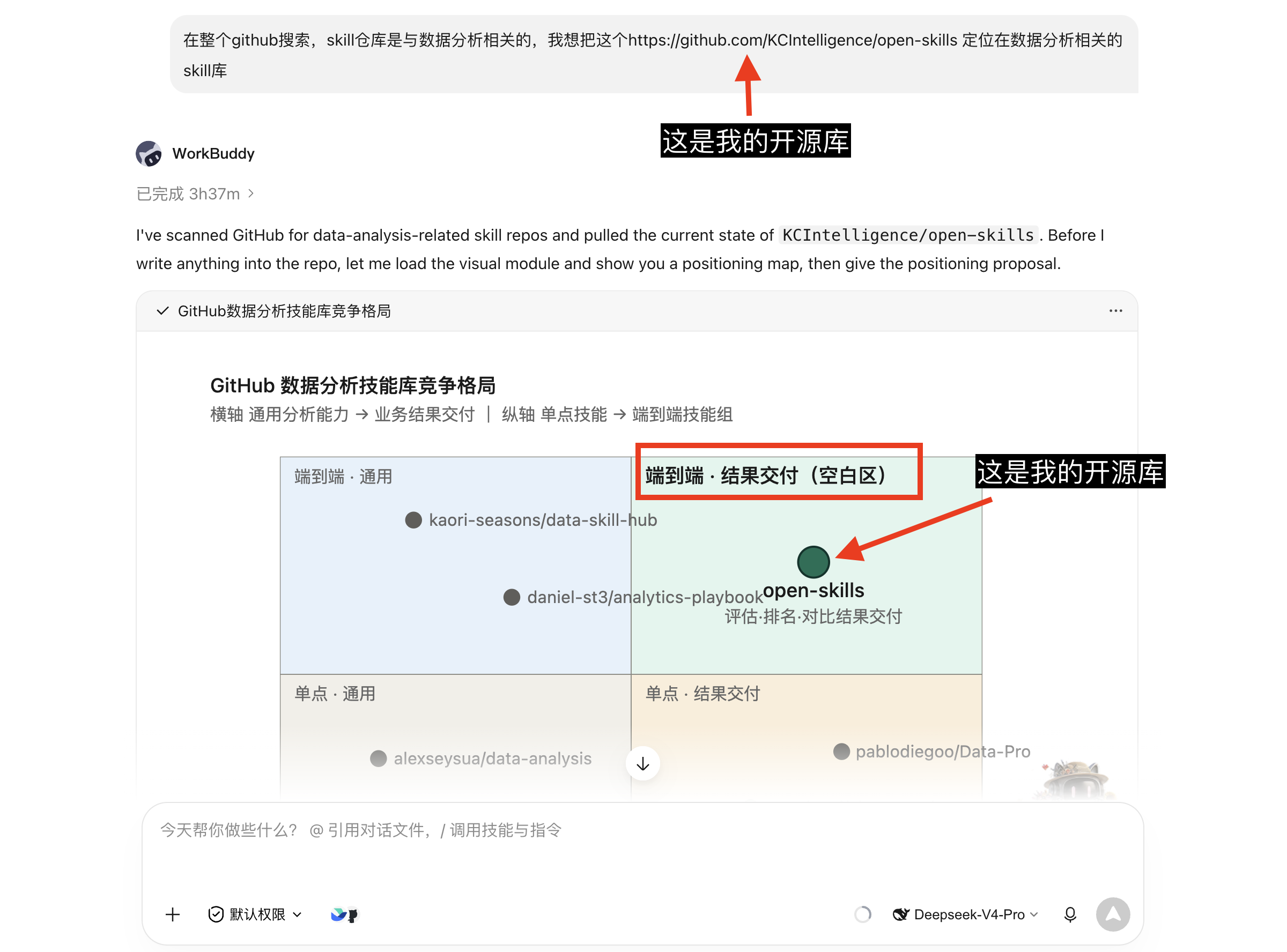Click the WorkBuddy avatar icon
The width and height of the screenshot is (1287, 952).
(x=149, y=154)
